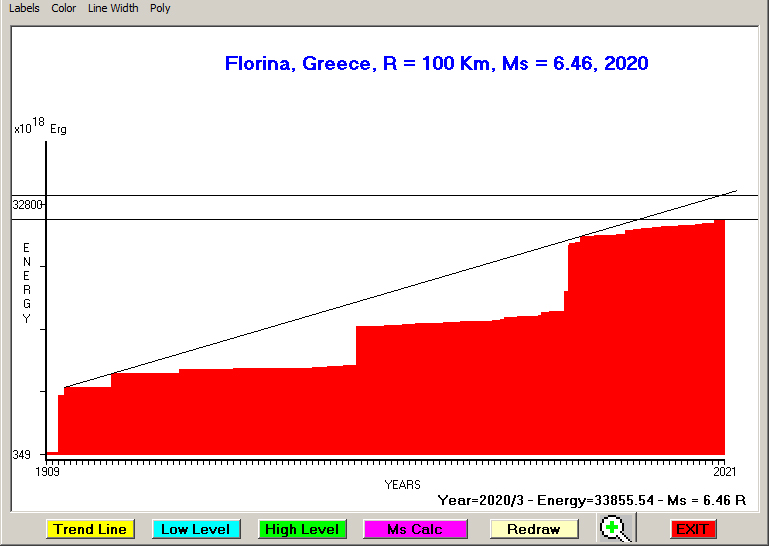Open the Poly menu
The width and height of the screenshot is (769, 546).
coord(160,8)
